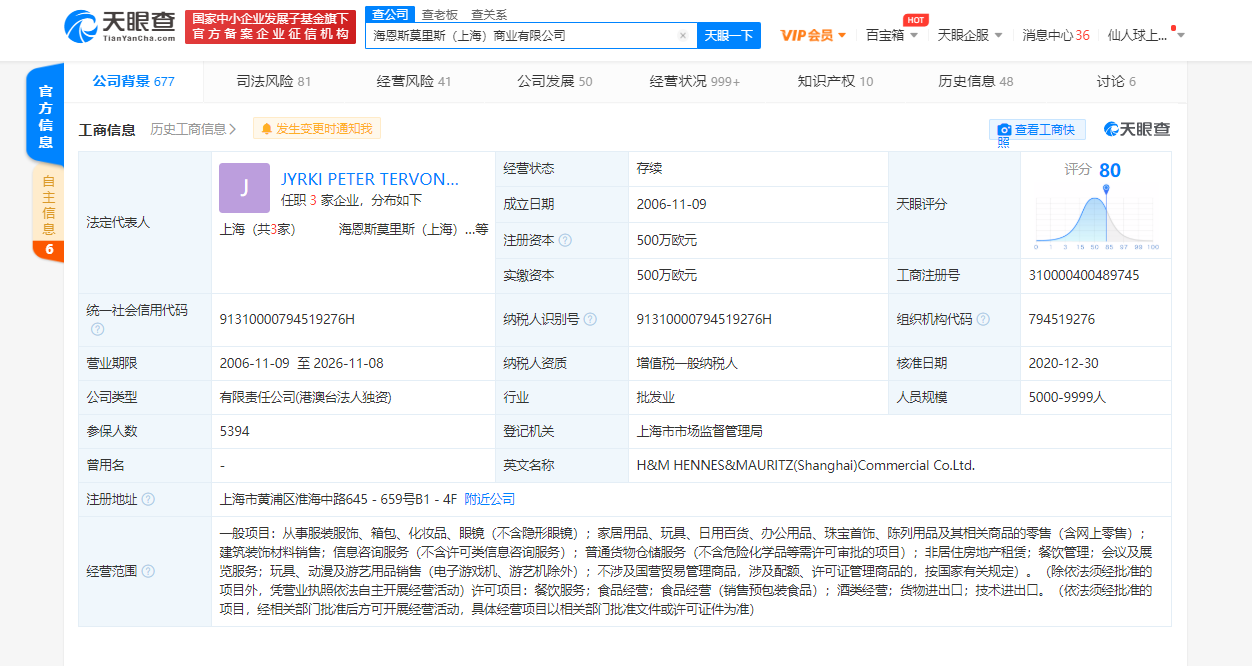Open the 经营风险 41 tab
This screenshot has height=666, width=1252.
(413, 81)
